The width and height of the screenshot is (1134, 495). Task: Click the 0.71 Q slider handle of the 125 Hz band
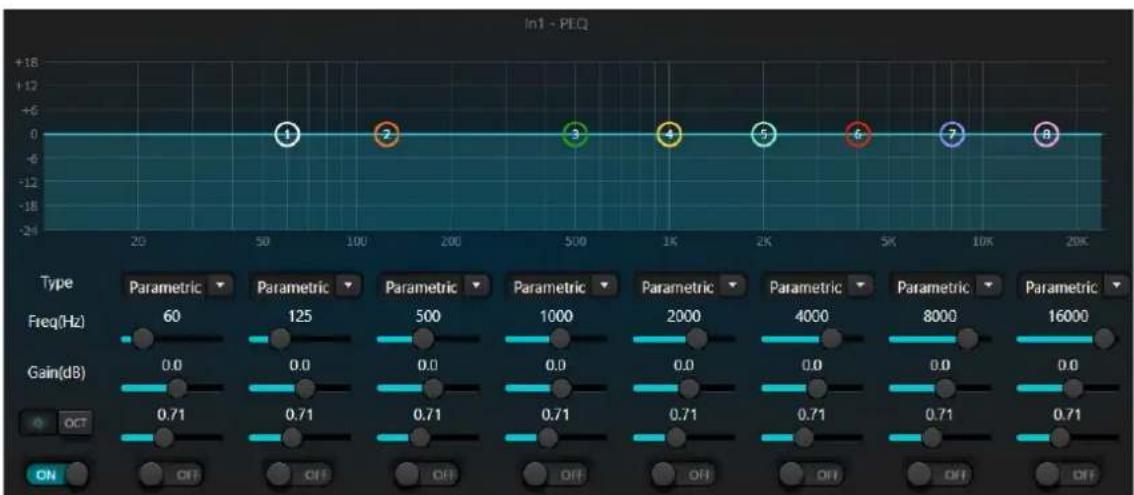pos(292,437)
